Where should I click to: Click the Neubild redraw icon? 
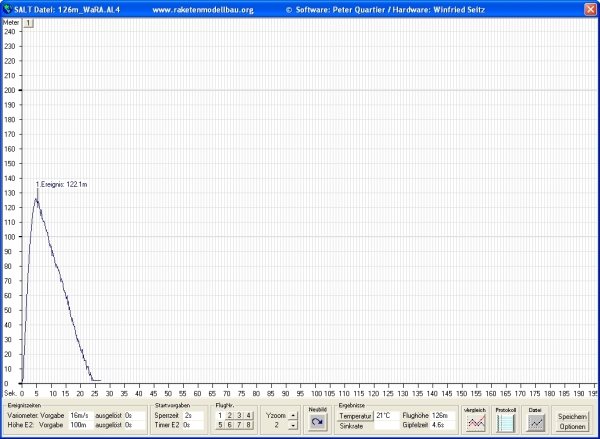[317, 423]
